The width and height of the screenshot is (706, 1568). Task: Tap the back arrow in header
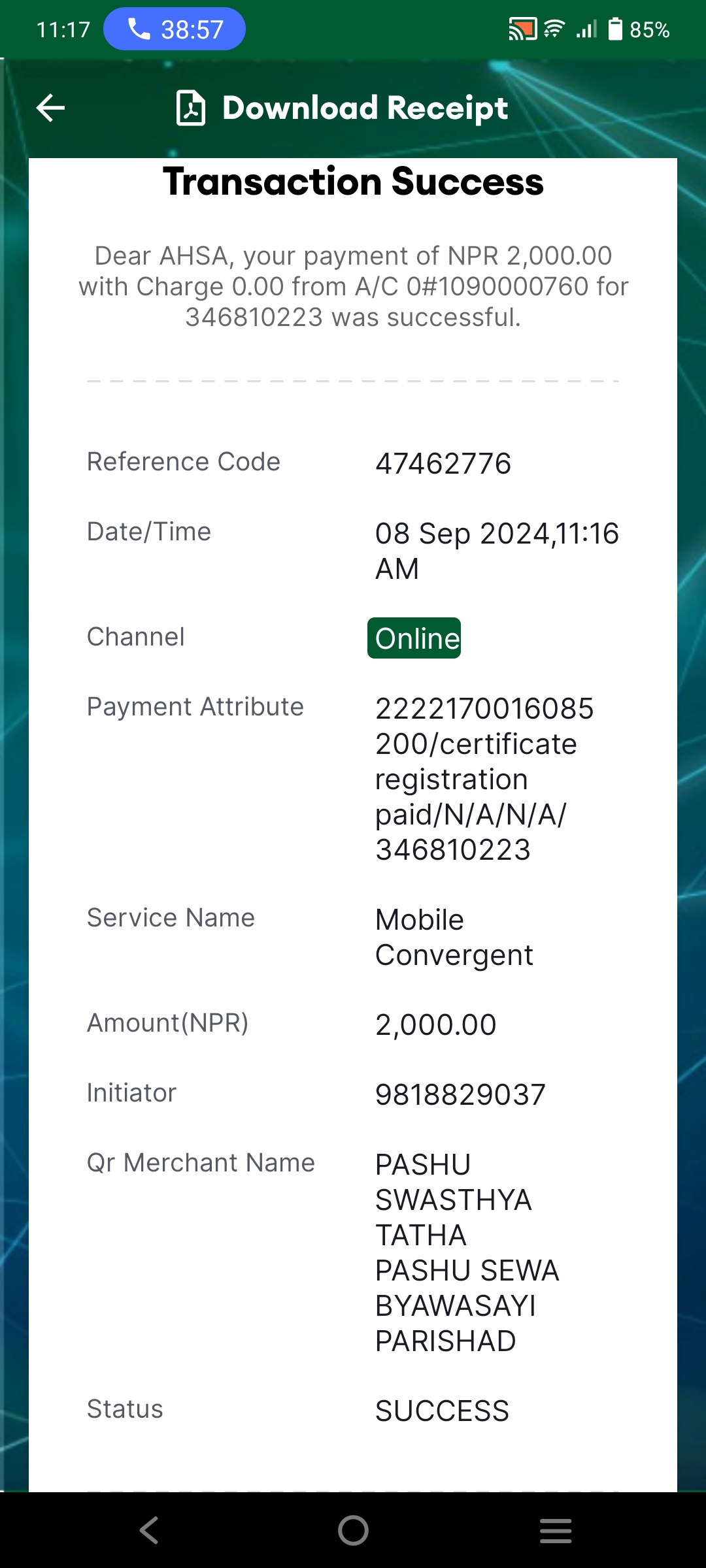click(x=50, y=108)
